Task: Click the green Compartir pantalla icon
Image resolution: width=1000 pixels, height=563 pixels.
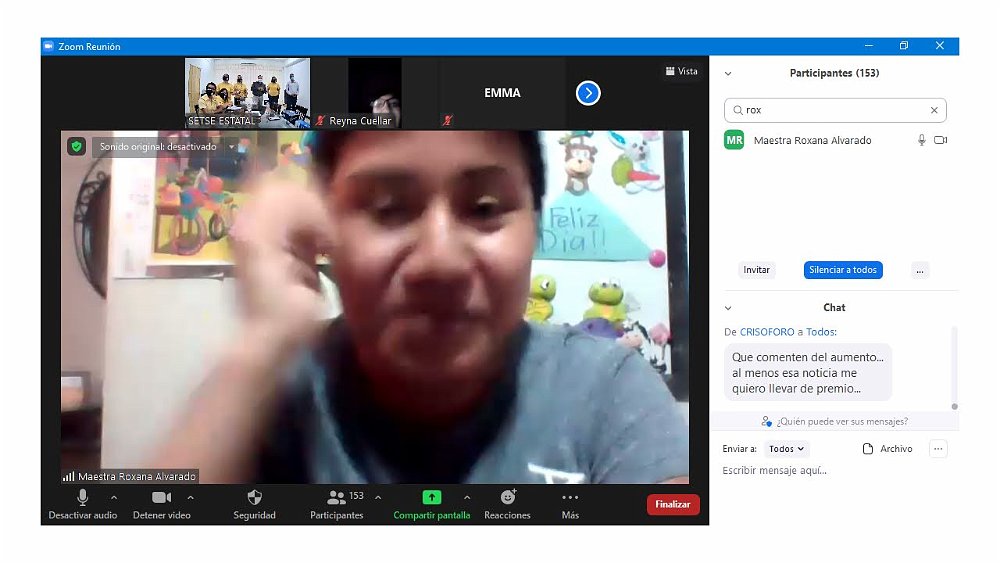Action: click(431, 497)
